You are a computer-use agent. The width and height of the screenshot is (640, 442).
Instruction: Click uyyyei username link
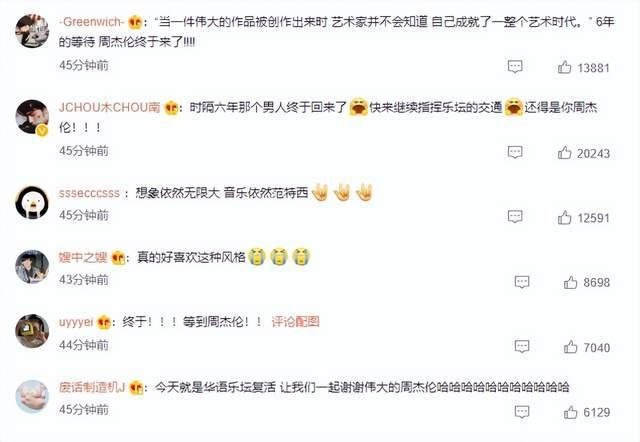click(x=76, y=322)
